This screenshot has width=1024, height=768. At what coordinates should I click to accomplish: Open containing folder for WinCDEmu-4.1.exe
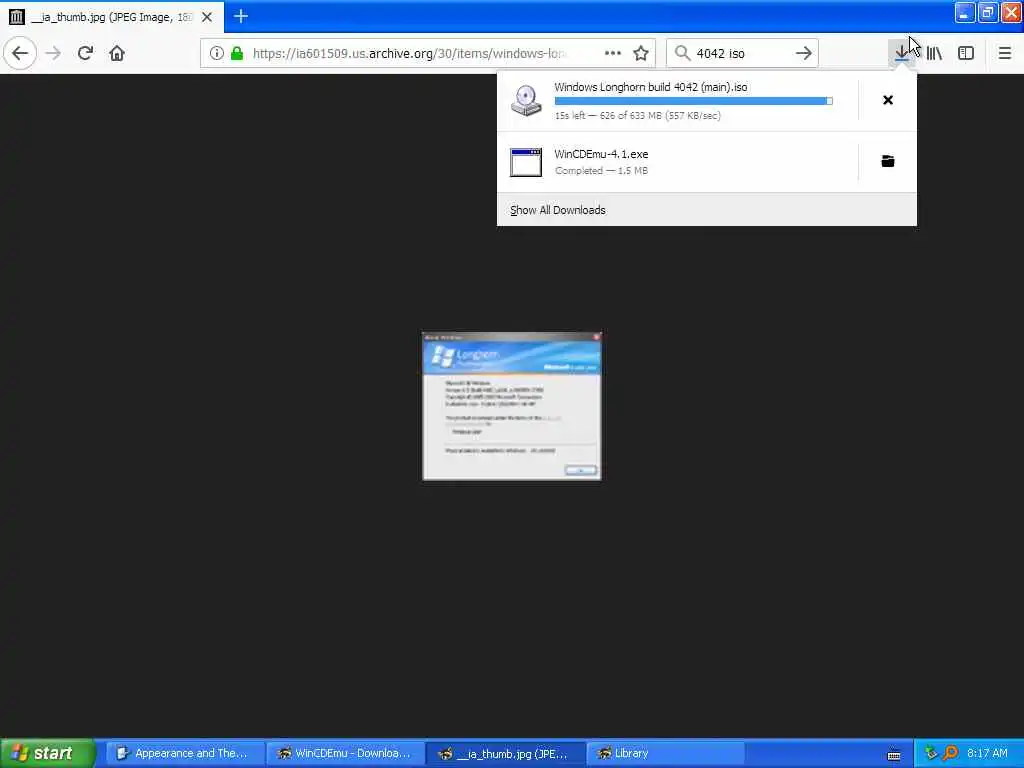pyautogui.click(x=888, y=161)
